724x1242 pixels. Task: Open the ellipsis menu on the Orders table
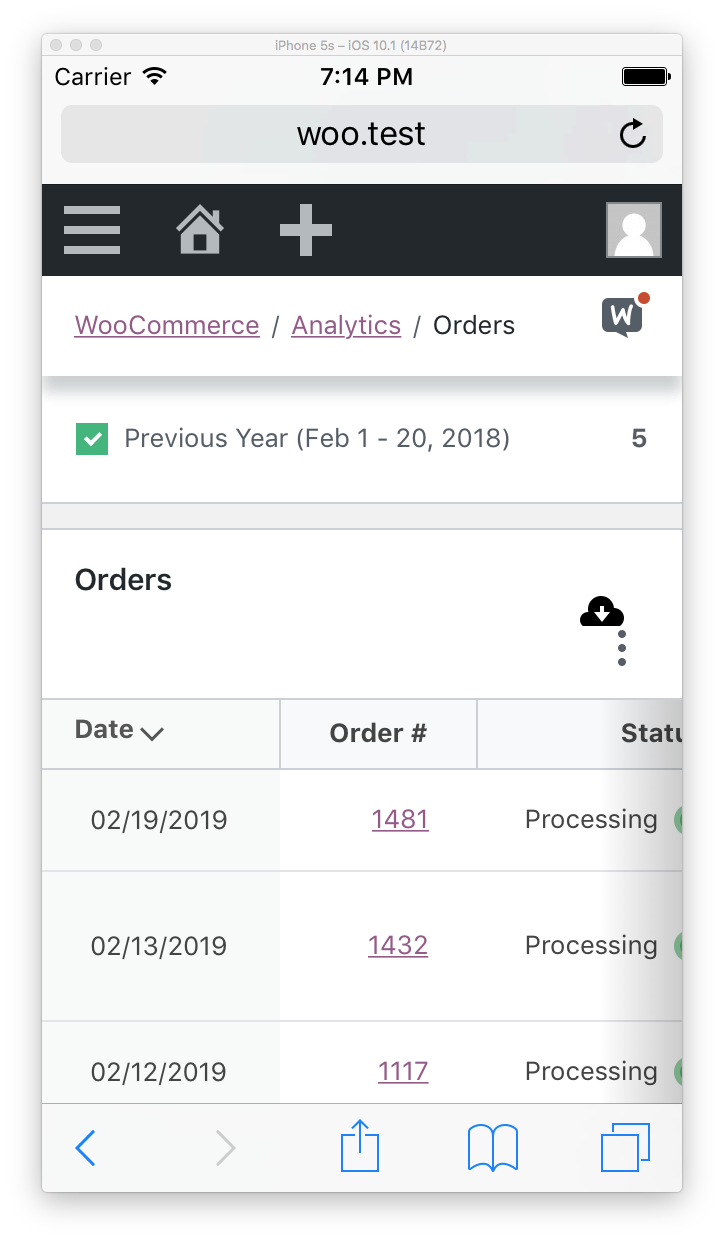[x=621, y=647]
